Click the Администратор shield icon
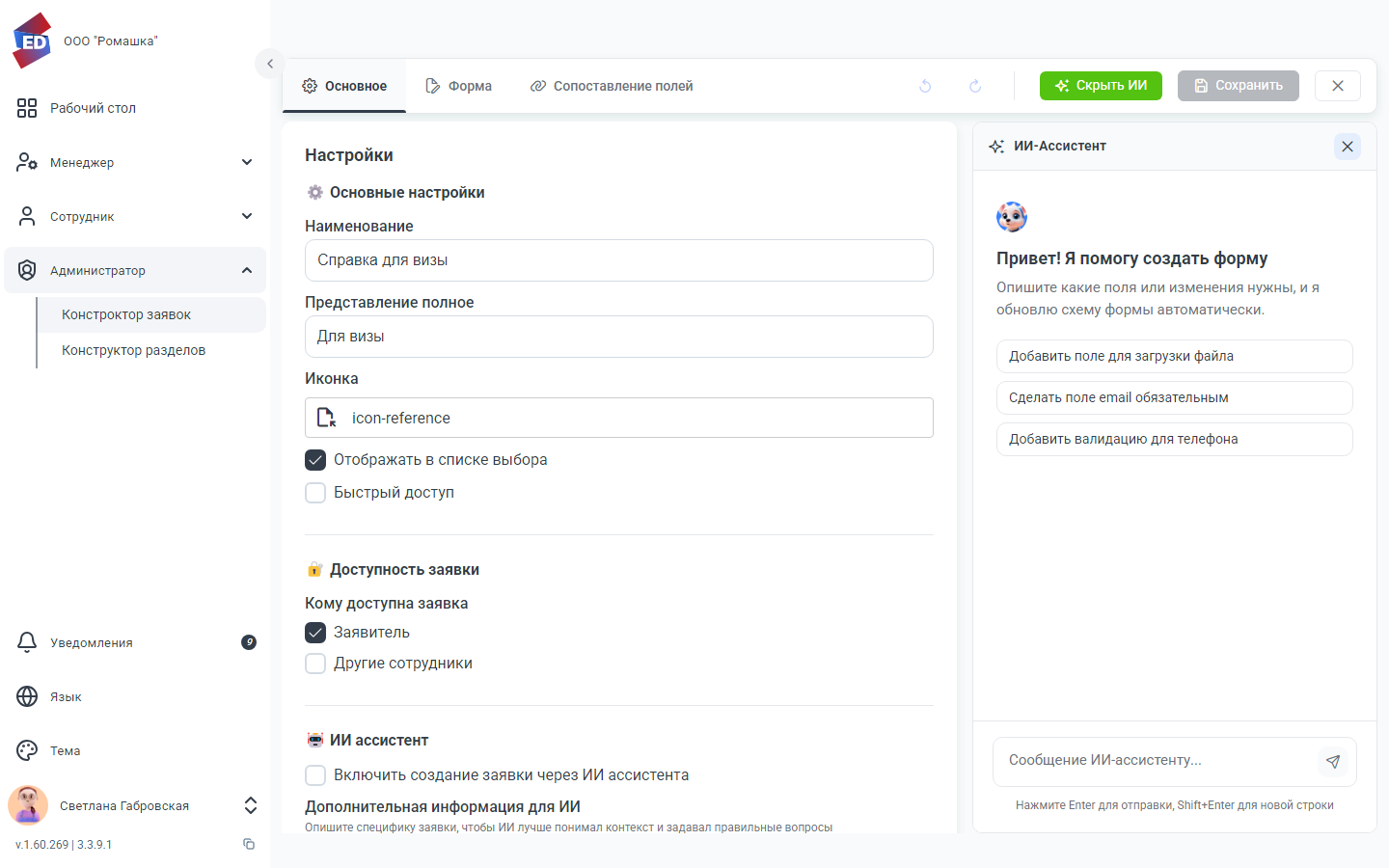 click(x=27, y=270)
